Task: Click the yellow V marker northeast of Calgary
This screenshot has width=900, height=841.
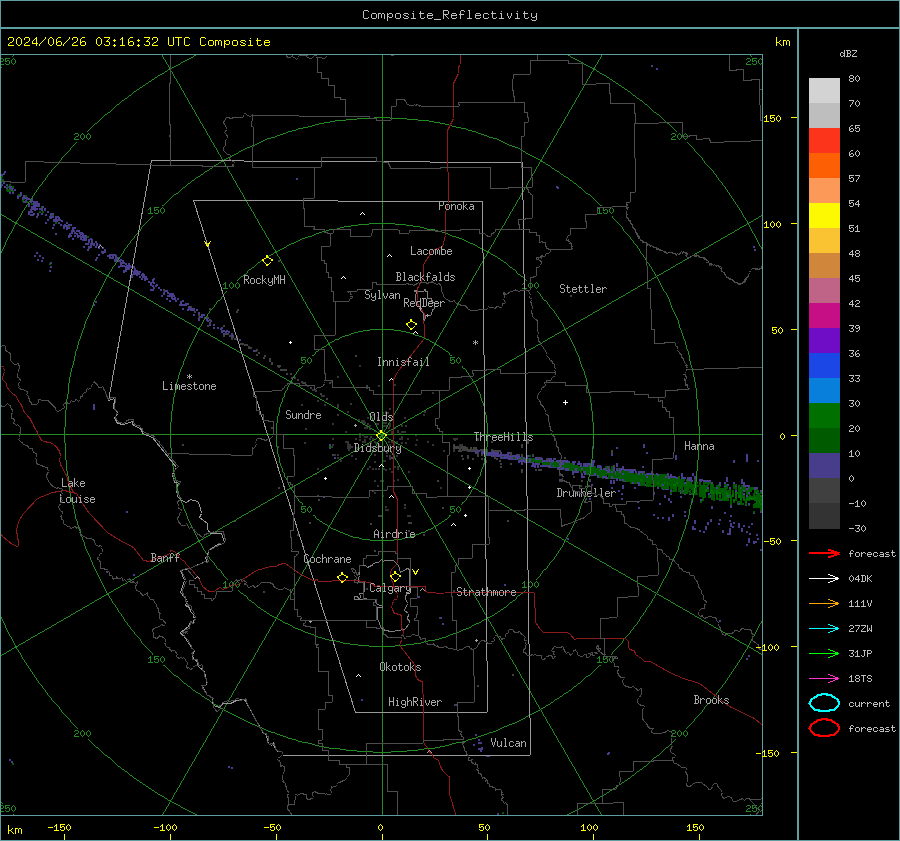Action: click(x=416, y=572)
